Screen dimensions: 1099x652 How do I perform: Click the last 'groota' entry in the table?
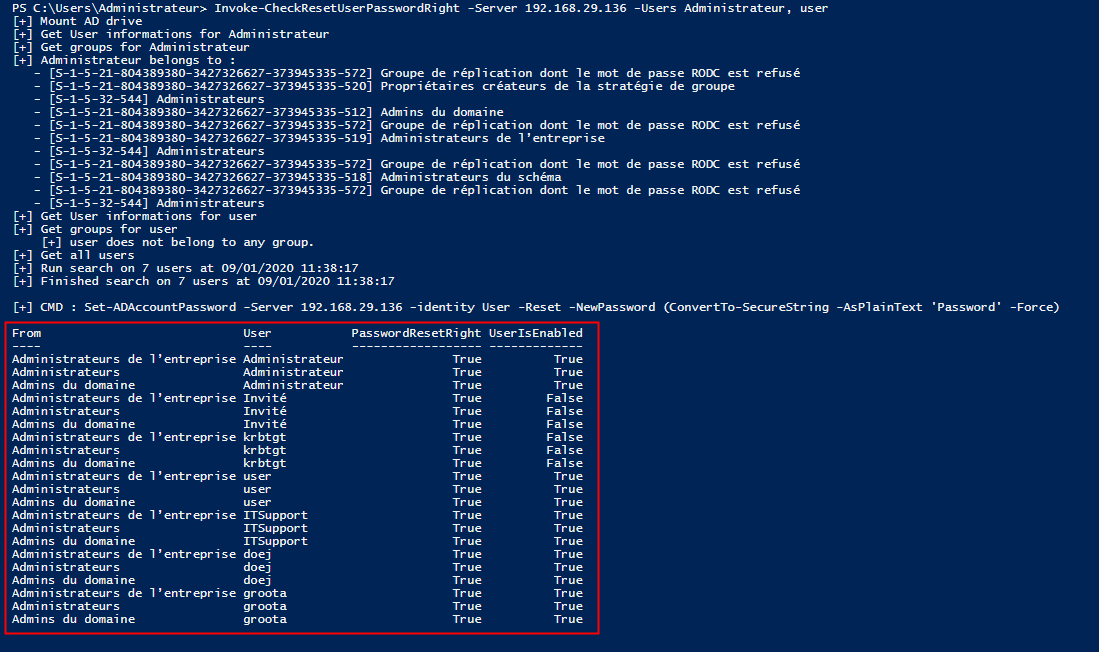pos(264,619)
